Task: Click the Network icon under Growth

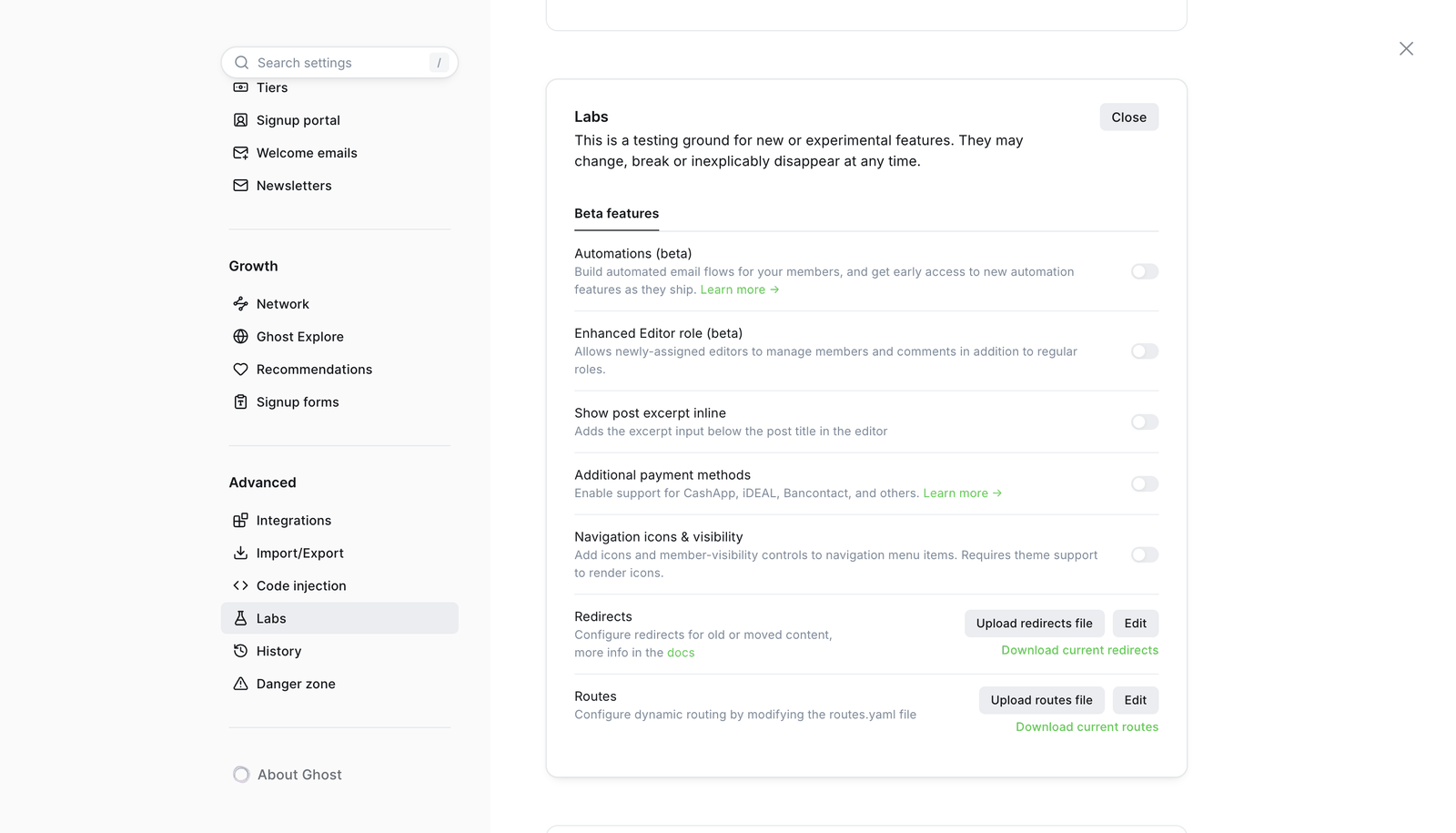Action: (x=240, y=304)
